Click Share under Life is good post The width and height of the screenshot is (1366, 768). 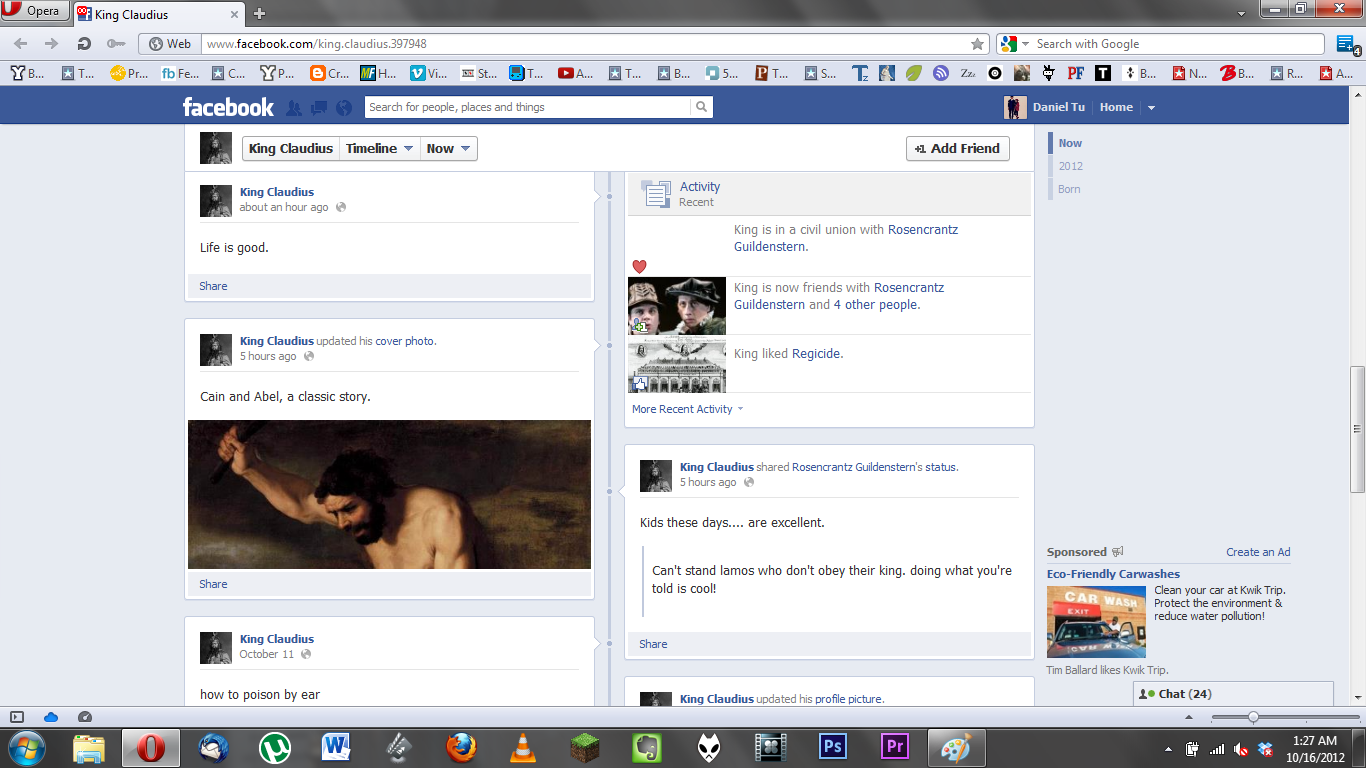[x=213, y=286]
